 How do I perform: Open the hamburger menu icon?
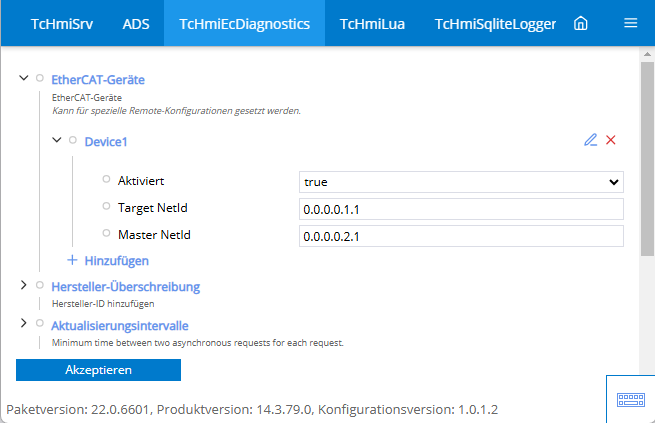pyautogui.click(x=630, y=23)
